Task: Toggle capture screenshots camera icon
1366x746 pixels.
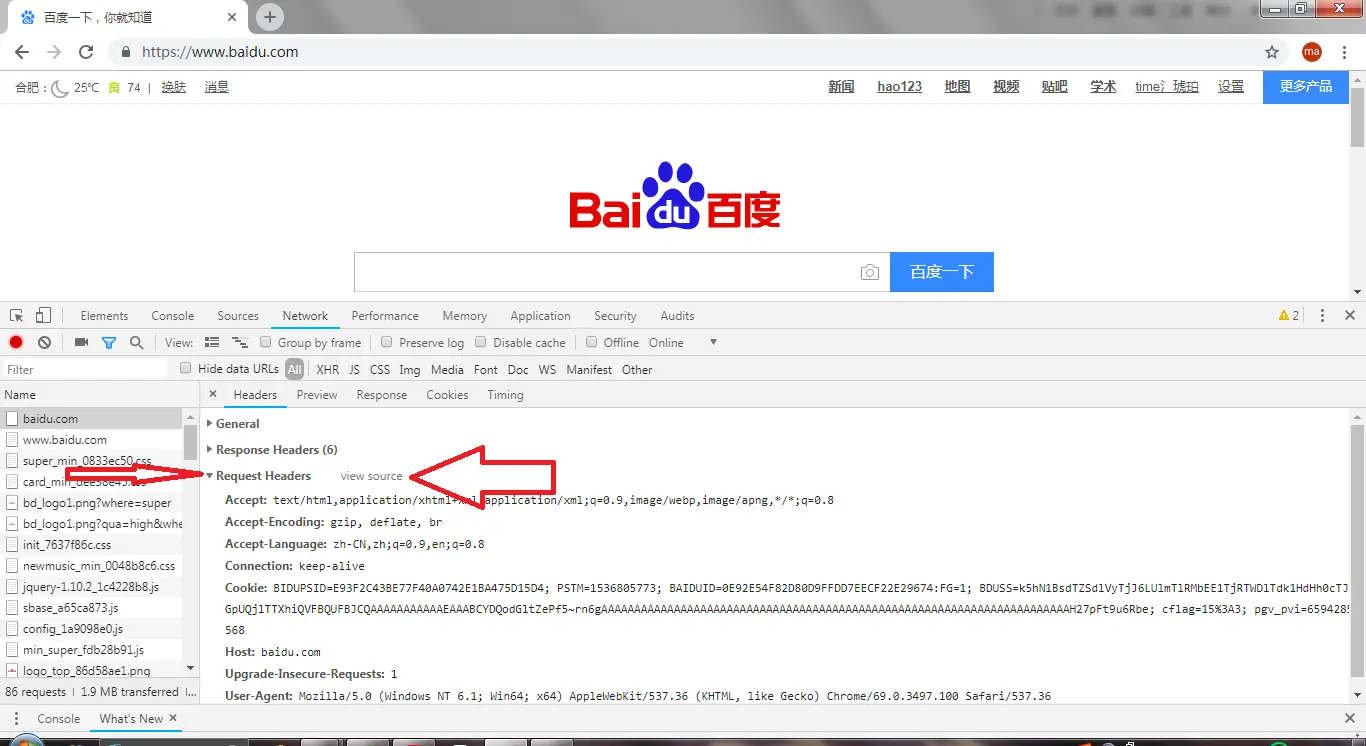Action: [81, 343]
